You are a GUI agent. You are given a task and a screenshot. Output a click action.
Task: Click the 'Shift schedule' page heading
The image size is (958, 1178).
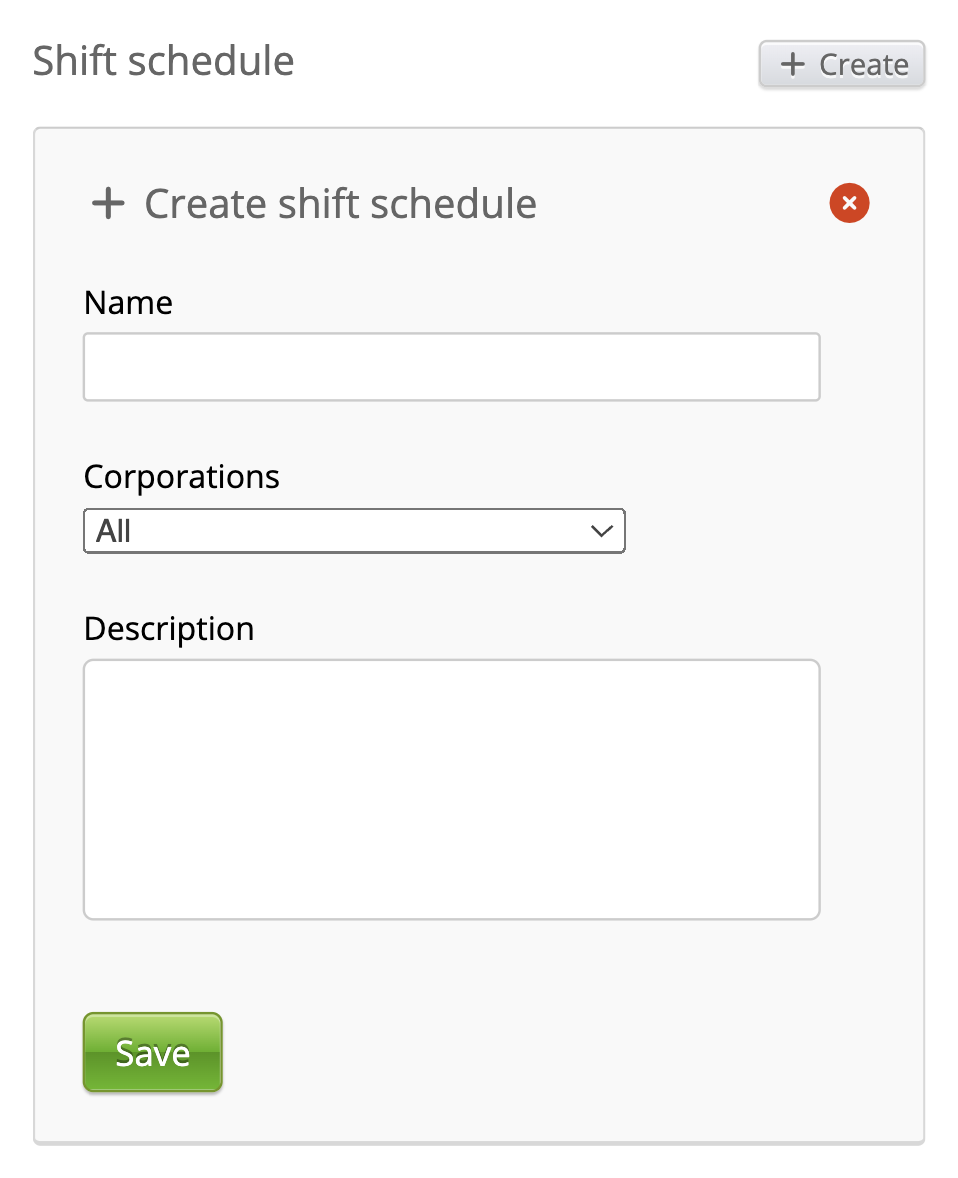click(x=163, y=61)
